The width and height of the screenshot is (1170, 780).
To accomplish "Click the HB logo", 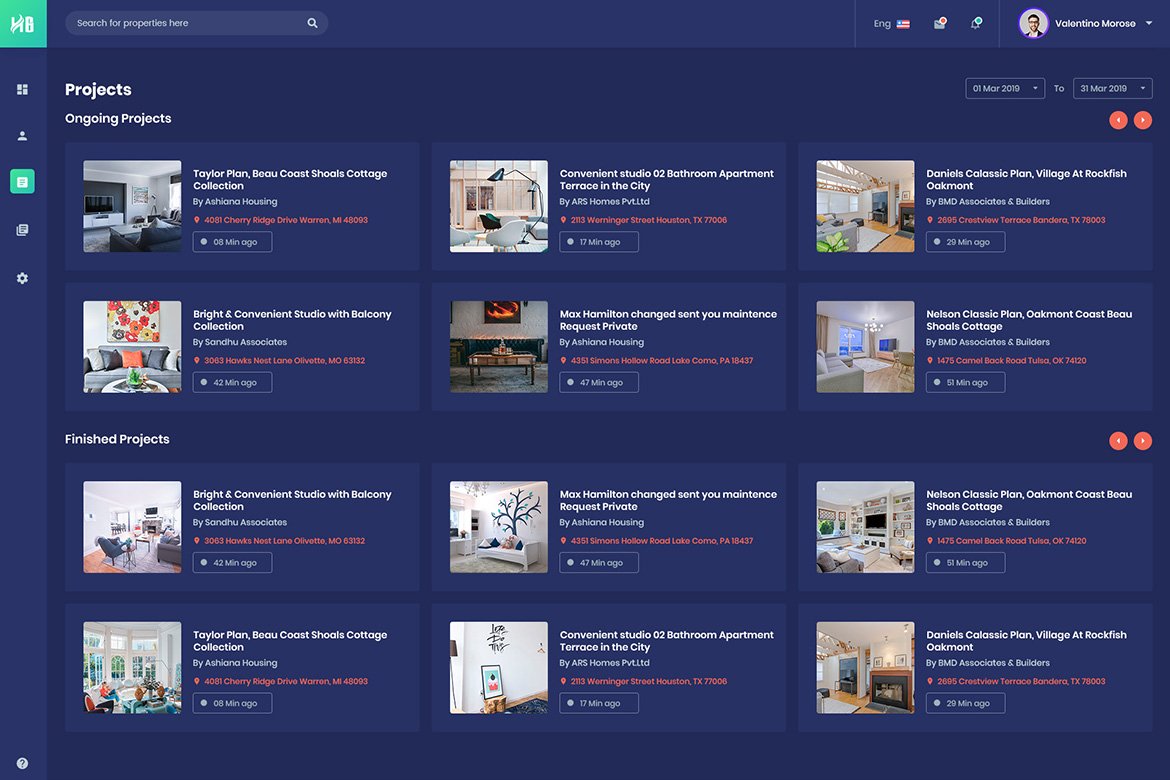I will pyautogui.click(x=23, y=24).
